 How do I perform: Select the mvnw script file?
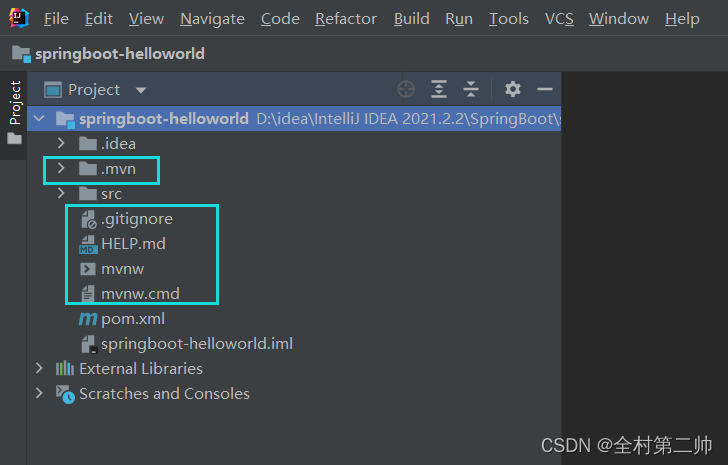pyautogui.click(x=123, y=269)
